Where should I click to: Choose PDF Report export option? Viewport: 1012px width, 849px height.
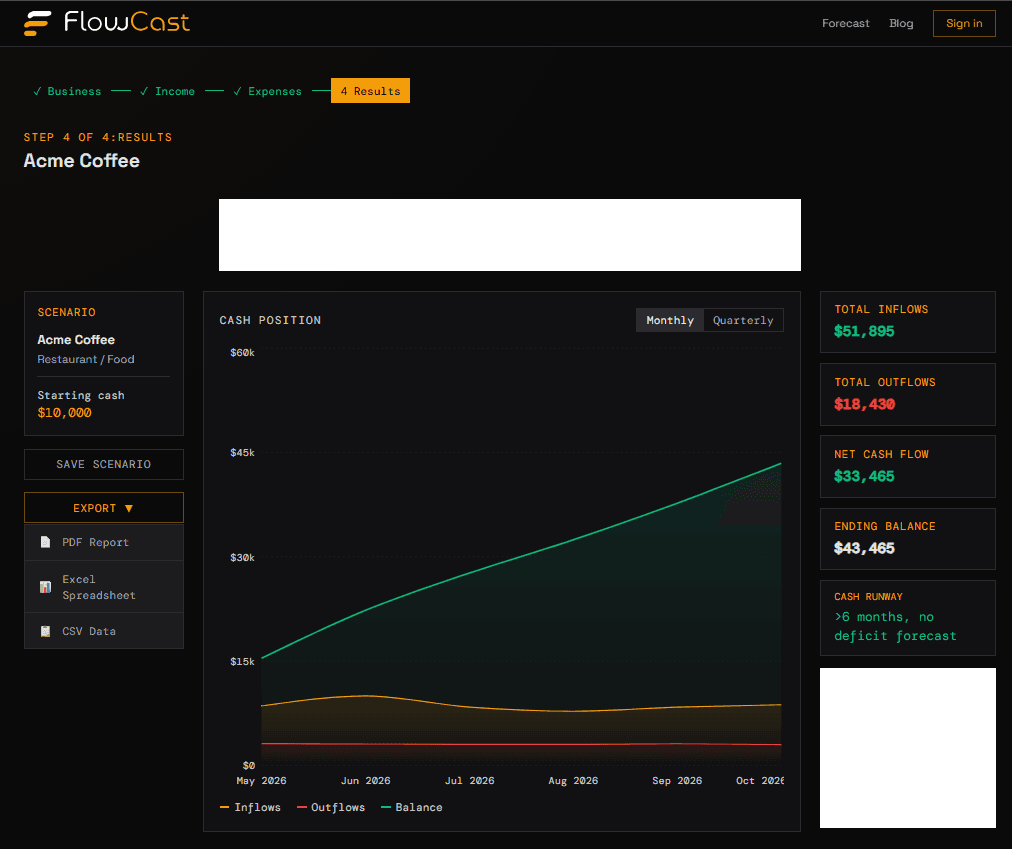[x=104, y=542]
